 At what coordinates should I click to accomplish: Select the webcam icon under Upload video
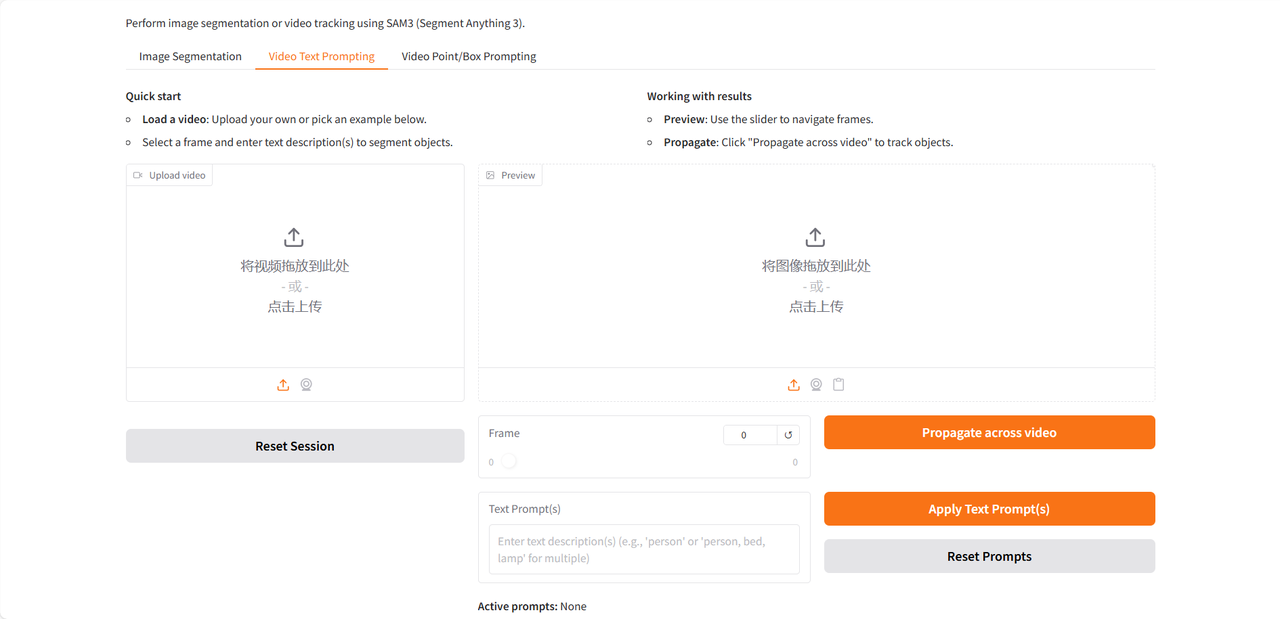tap(307, 385)
